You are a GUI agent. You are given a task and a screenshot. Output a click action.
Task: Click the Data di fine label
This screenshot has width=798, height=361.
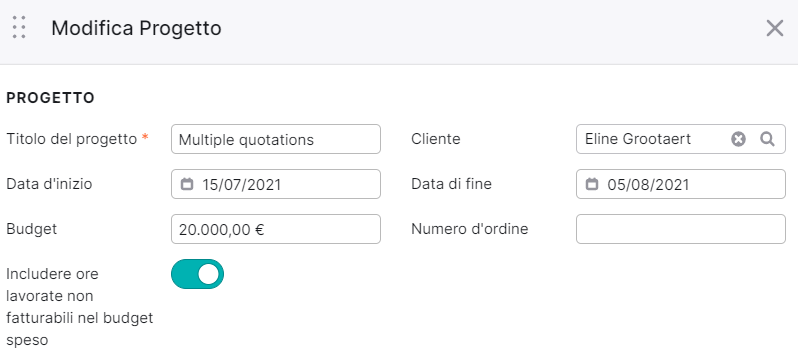(451, 184)
